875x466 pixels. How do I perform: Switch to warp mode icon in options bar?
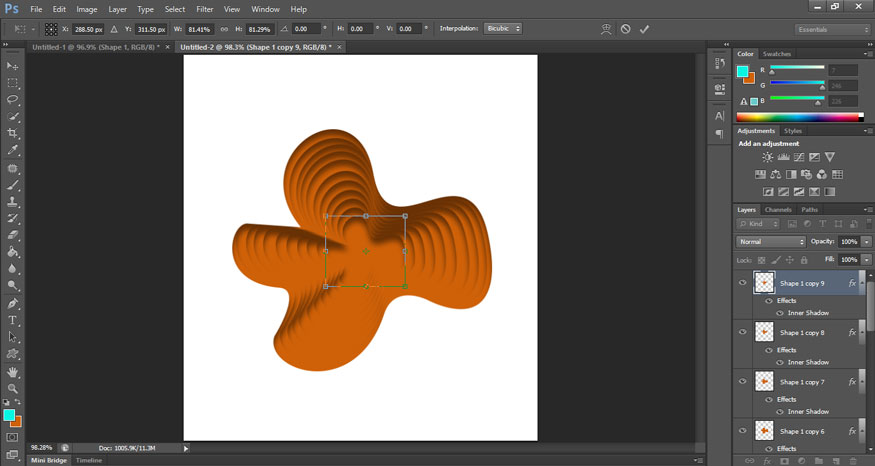pos(606,29)
